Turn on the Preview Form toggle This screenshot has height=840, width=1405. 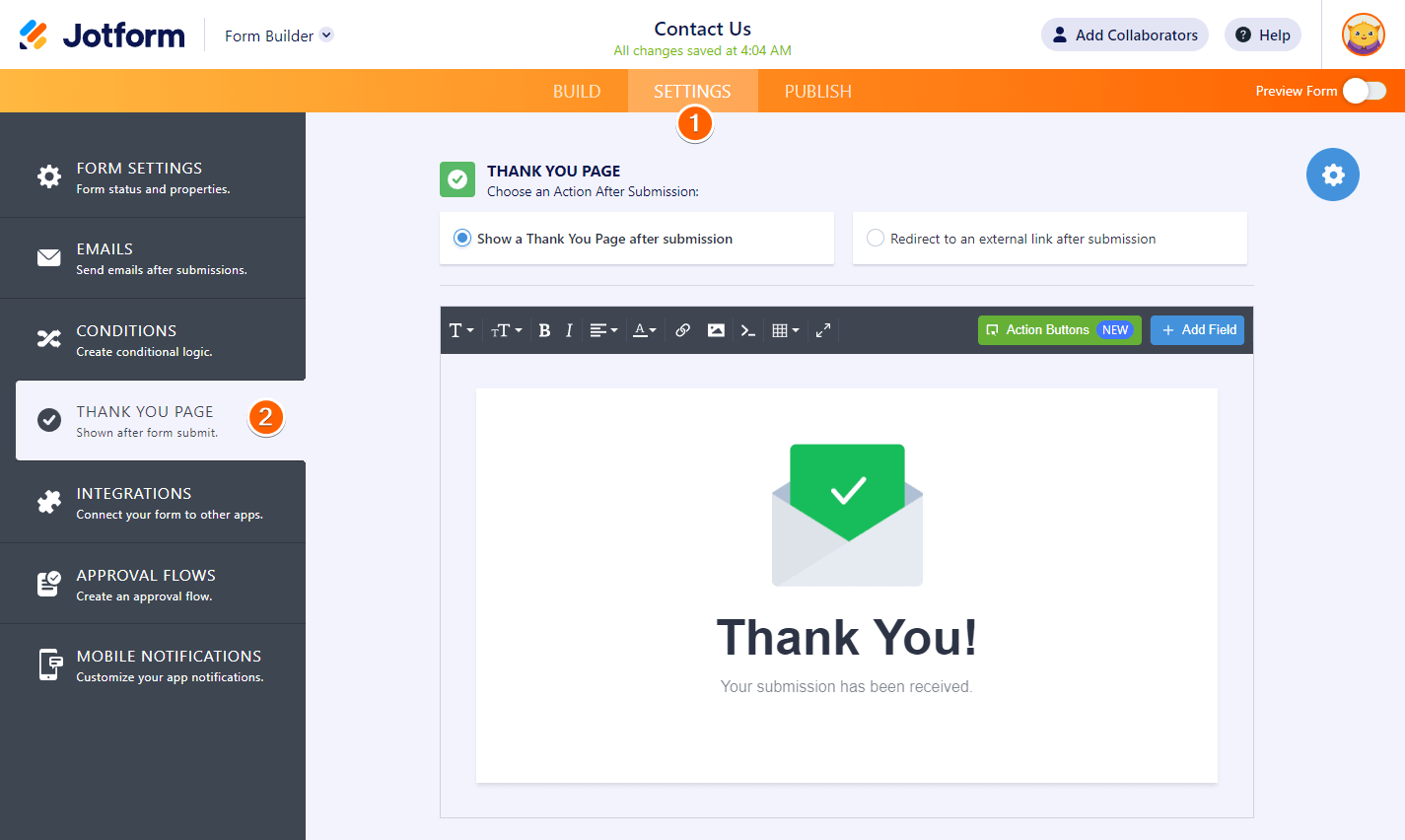point(1365,90)
